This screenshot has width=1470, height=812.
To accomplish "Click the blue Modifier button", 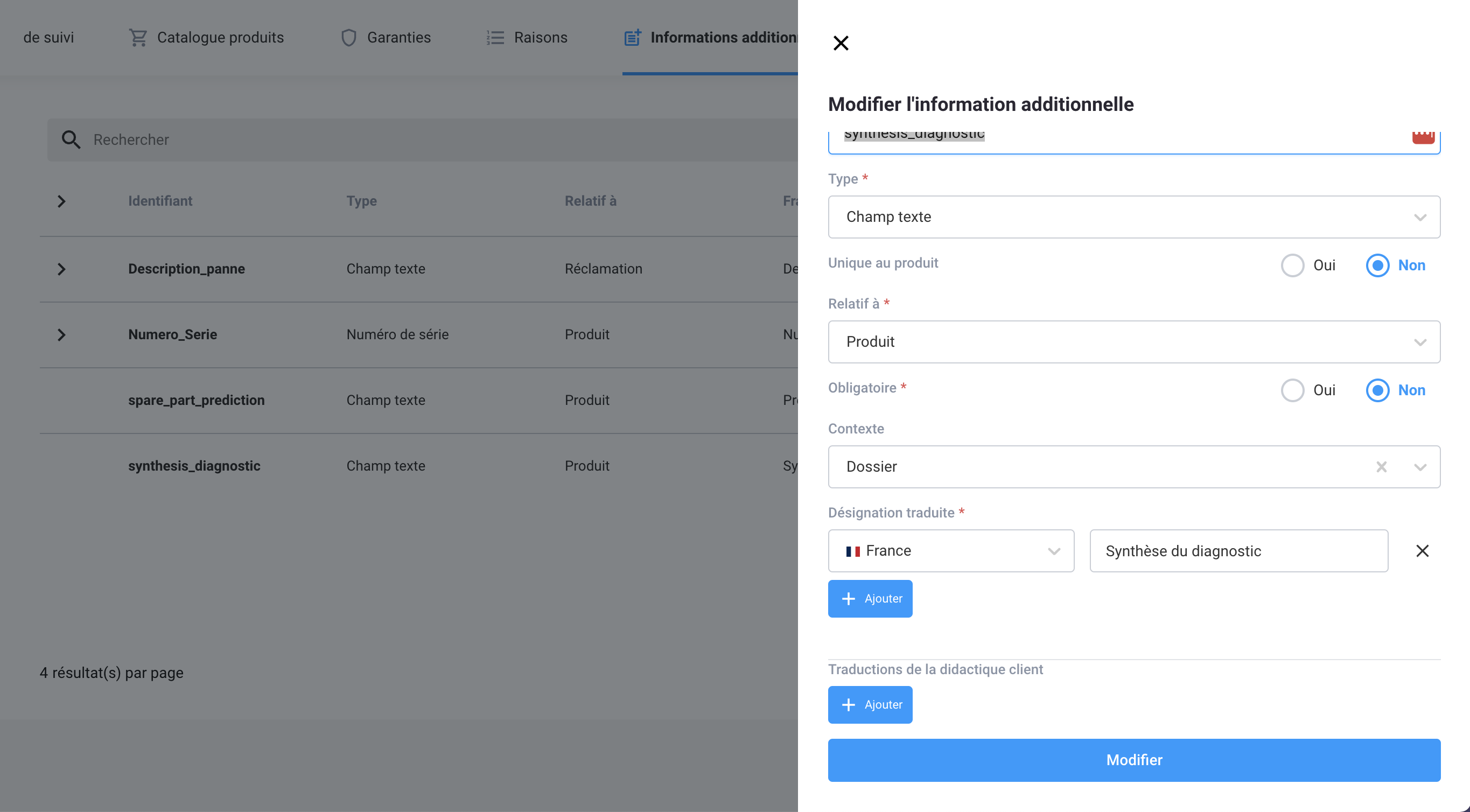I will pyautogui.click(x=1133, y=760).
